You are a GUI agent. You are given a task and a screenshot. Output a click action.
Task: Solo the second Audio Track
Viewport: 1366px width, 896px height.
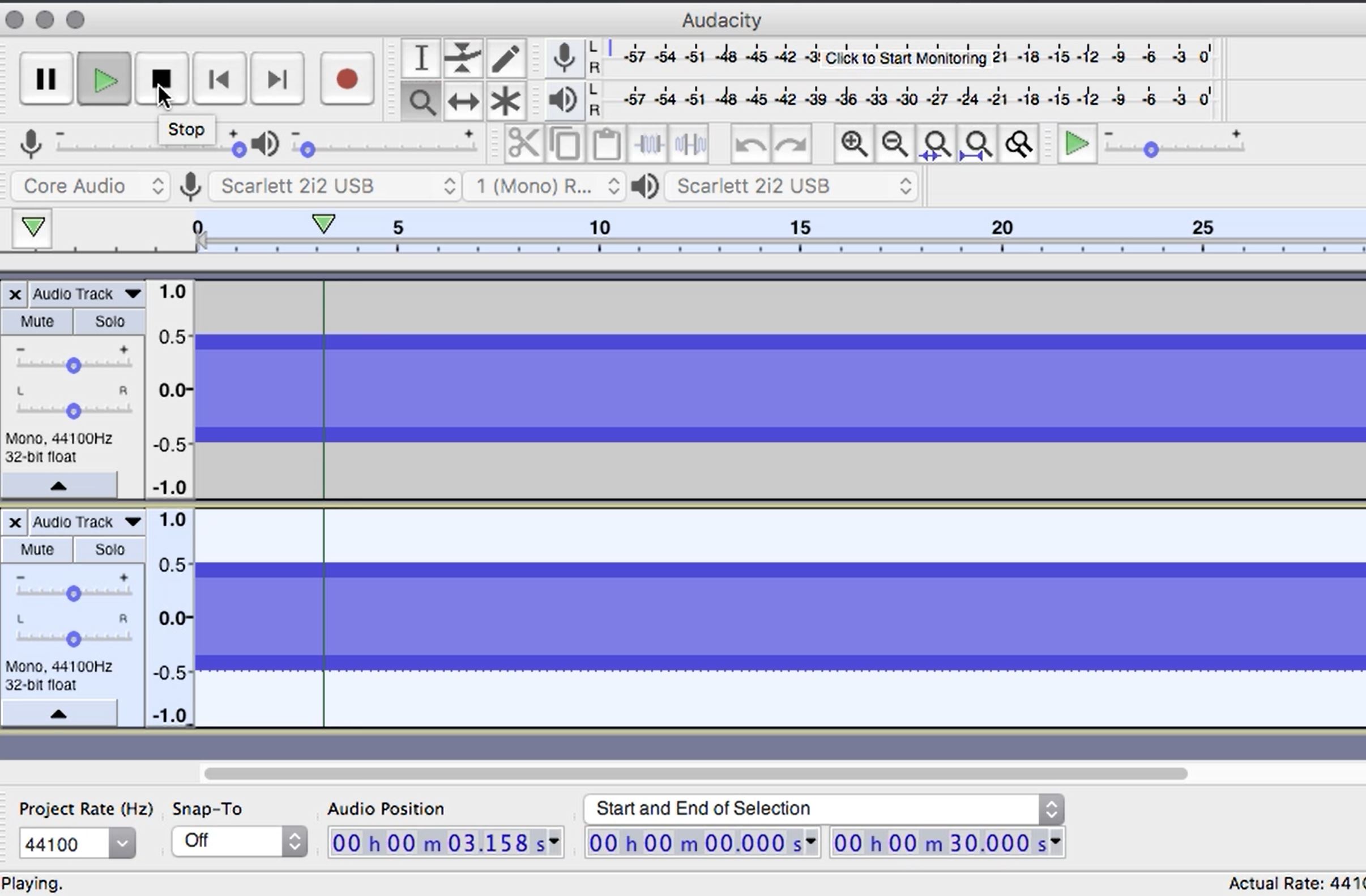tap(109, 549)
